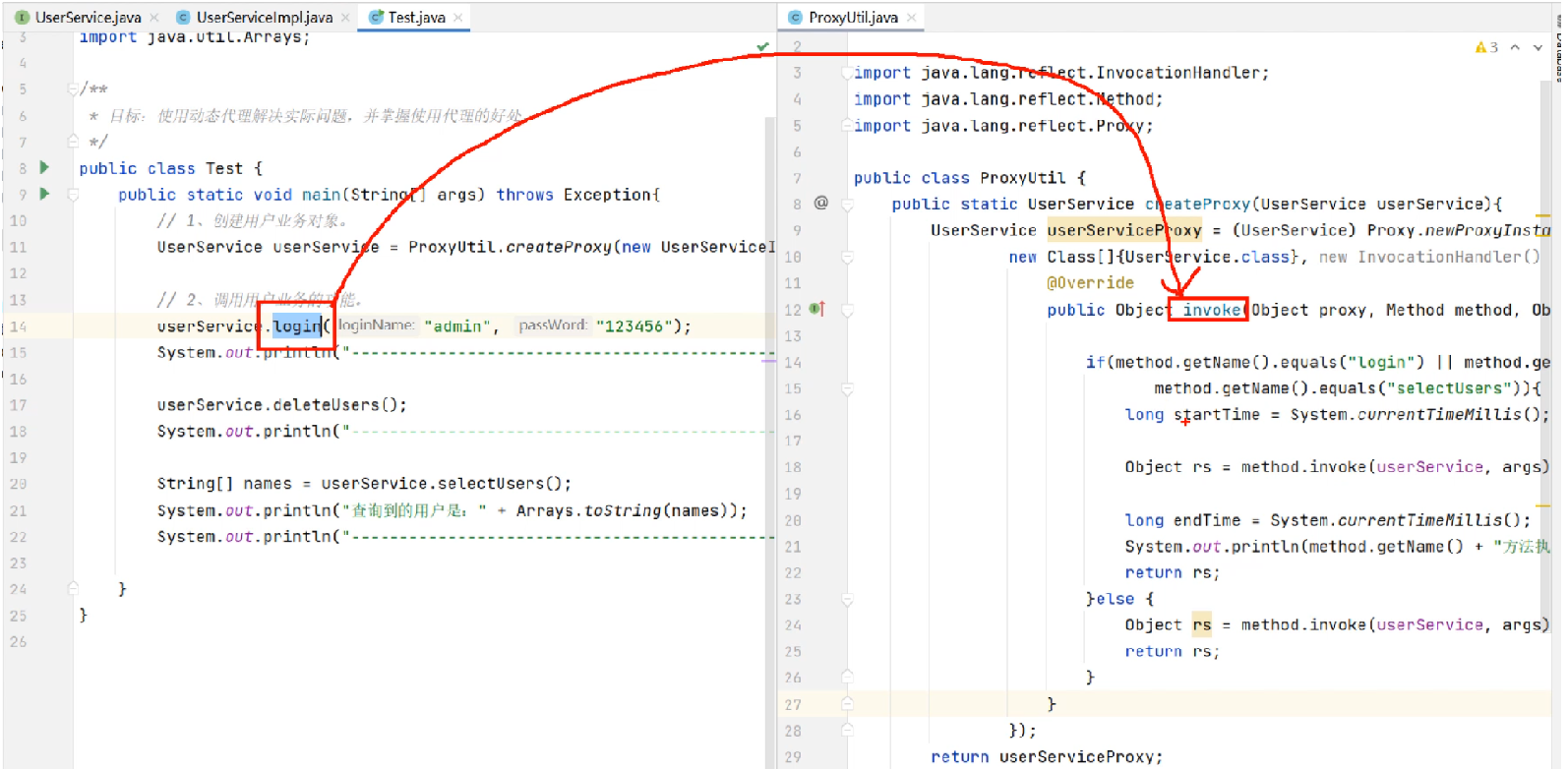This screenshot has height=769, width=1568.
Task: Click the createProxy call in Test.java
Action: tap(559, 247)
